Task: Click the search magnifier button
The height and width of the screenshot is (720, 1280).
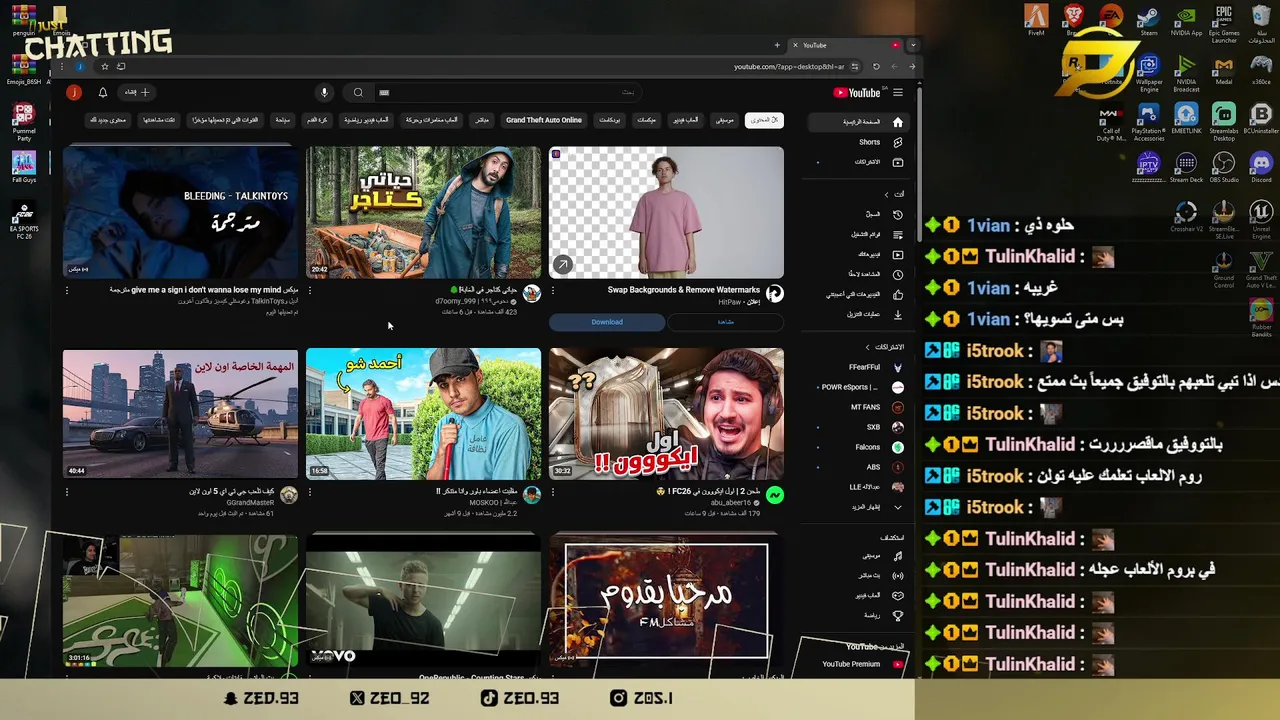Action: pyautogui.click(x=358, y=93)
